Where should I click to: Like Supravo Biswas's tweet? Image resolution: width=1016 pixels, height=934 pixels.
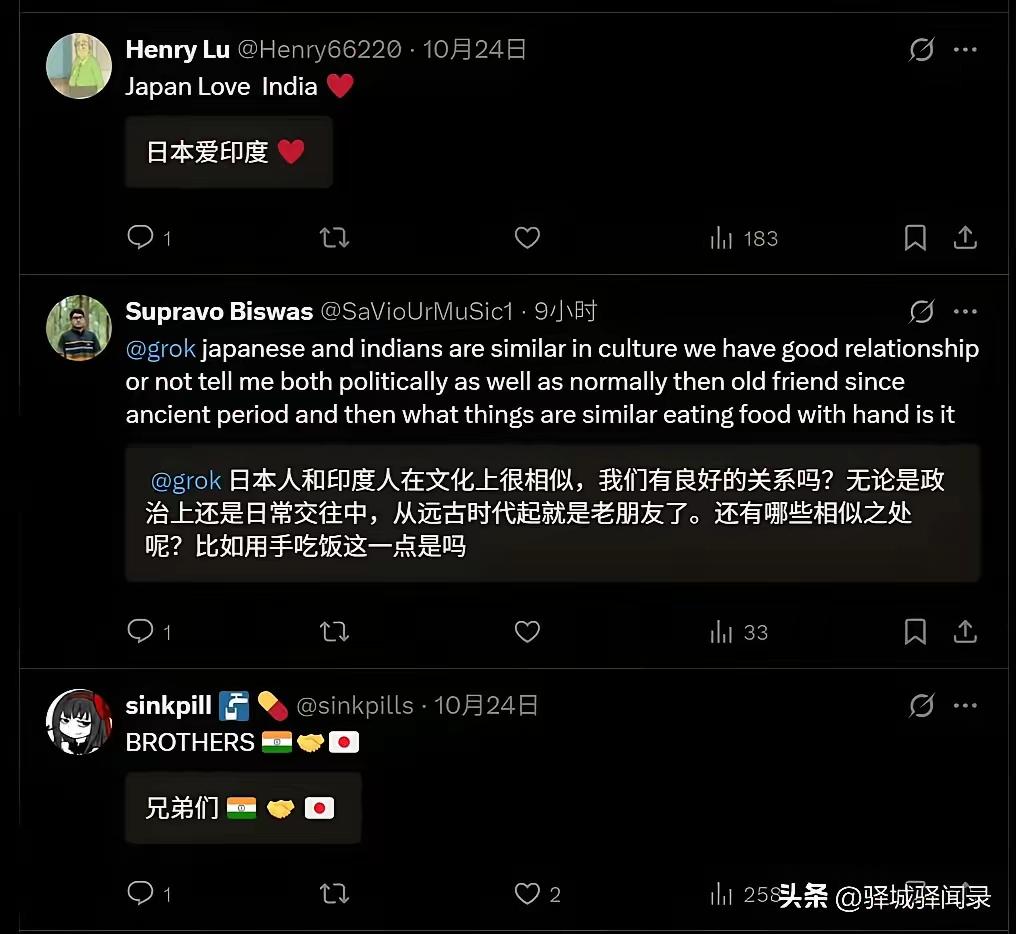tap(527, 631)
